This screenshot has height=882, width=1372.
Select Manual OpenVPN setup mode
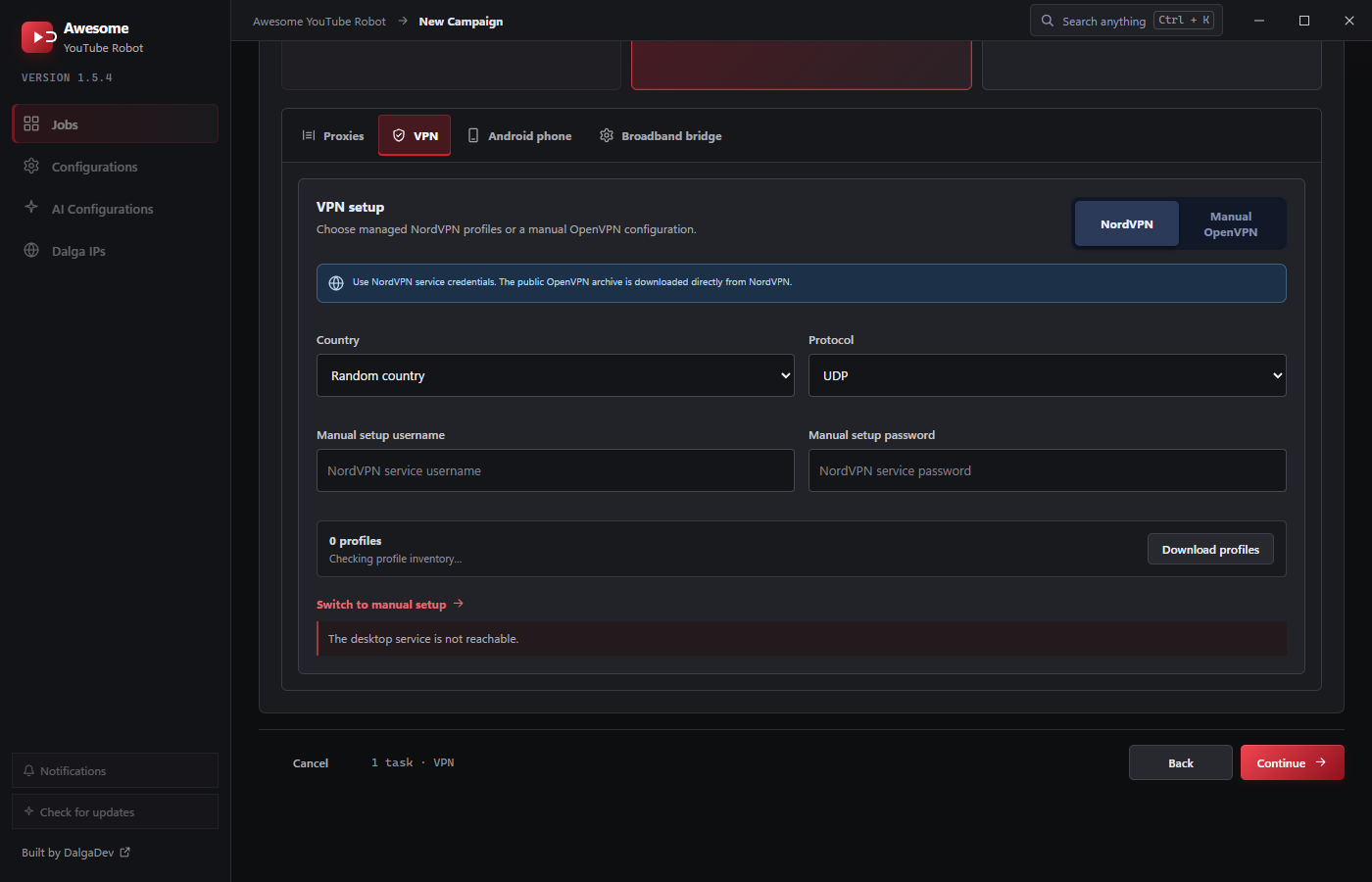pyautogui.click(x=1231, y=224)
